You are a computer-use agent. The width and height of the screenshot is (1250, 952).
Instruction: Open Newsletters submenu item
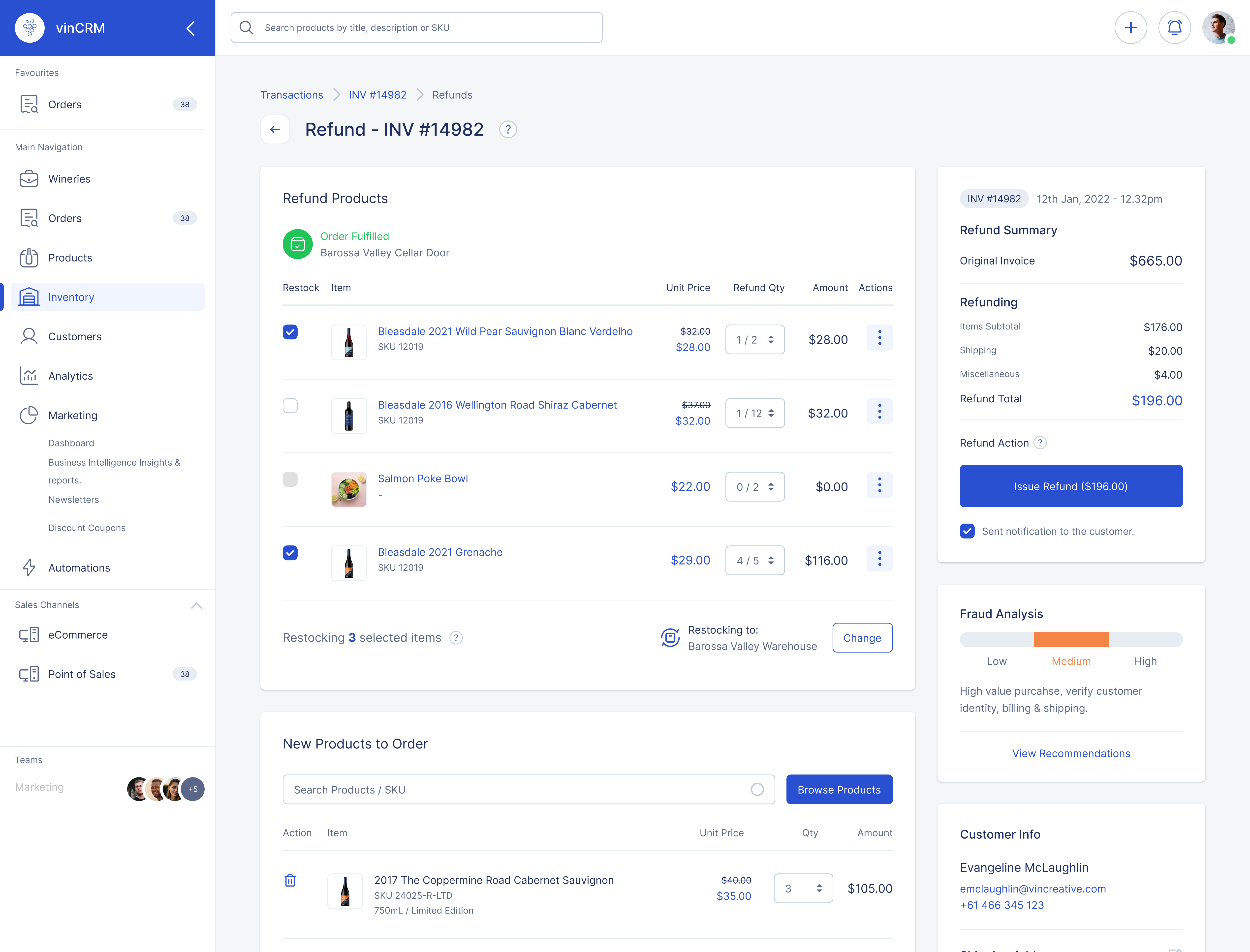[x=74, y=500]
